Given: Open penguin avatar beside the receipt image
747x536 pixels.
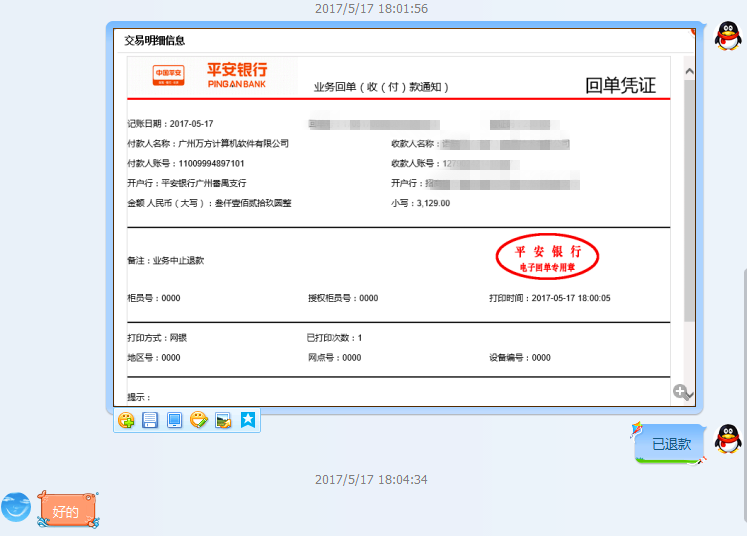Looking at the screenshot, I should point(728,36).
